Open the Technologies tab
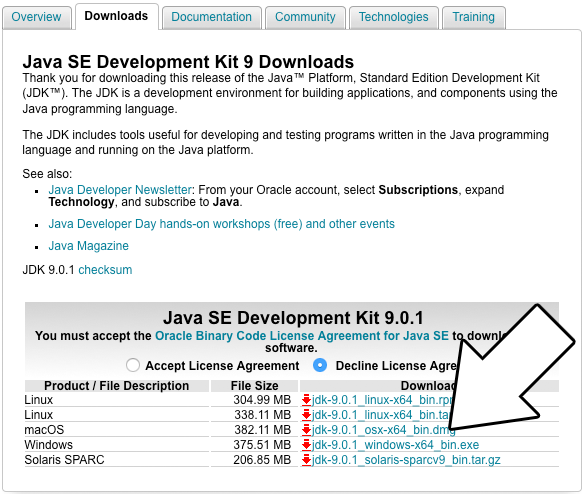The height and width of the screenshot is (494, 585). (394, 17)
